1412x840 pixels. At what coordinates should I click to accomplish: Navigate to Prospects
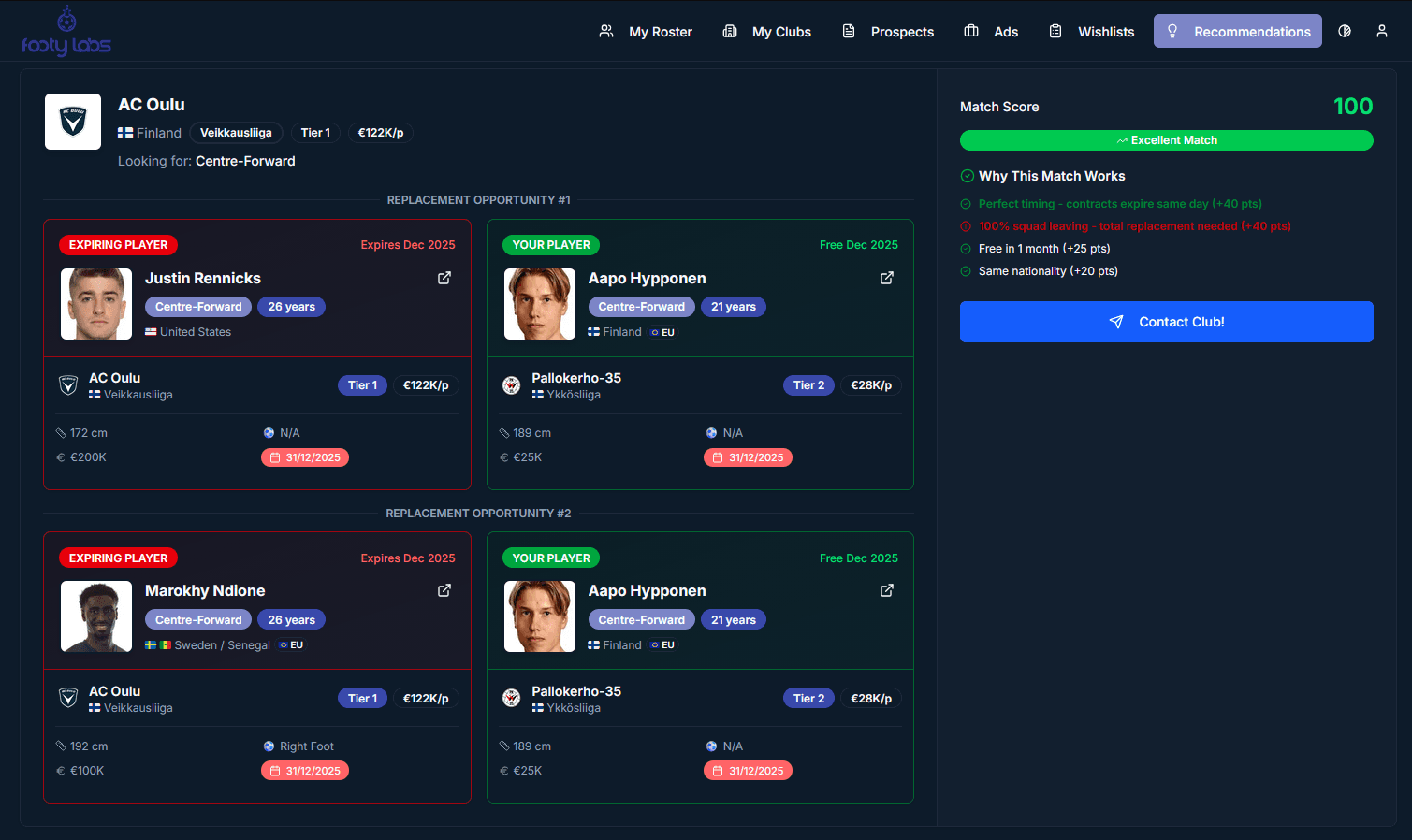coord(888,32)
